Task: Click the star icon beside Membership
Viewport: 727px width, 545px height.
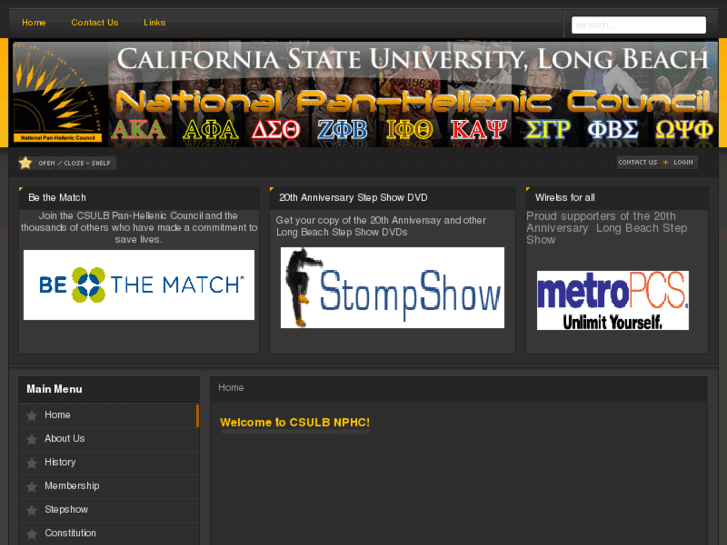Action: point(32,487)
